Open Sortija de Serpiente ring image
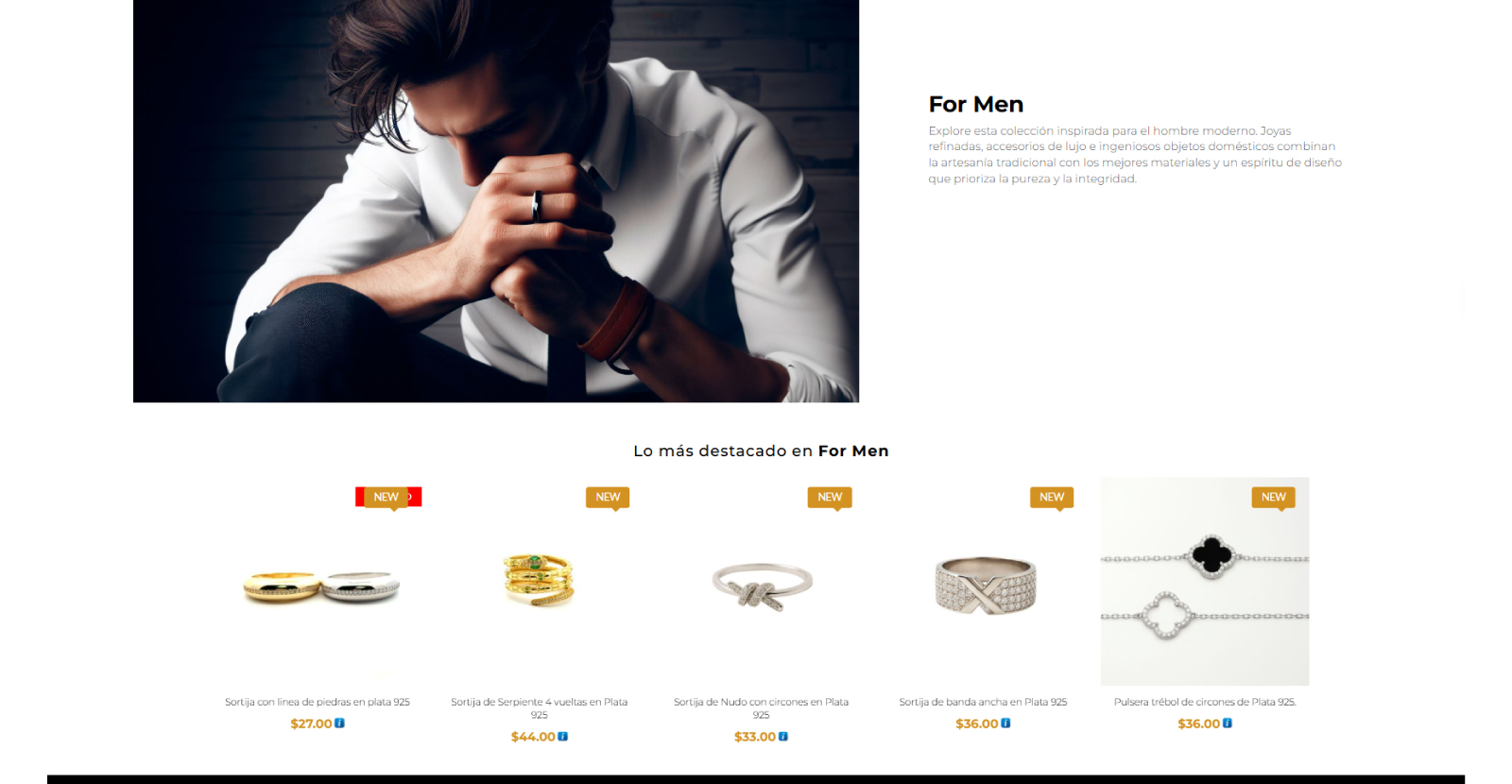This screenshot has width=1512, height=784. point(539,582)
